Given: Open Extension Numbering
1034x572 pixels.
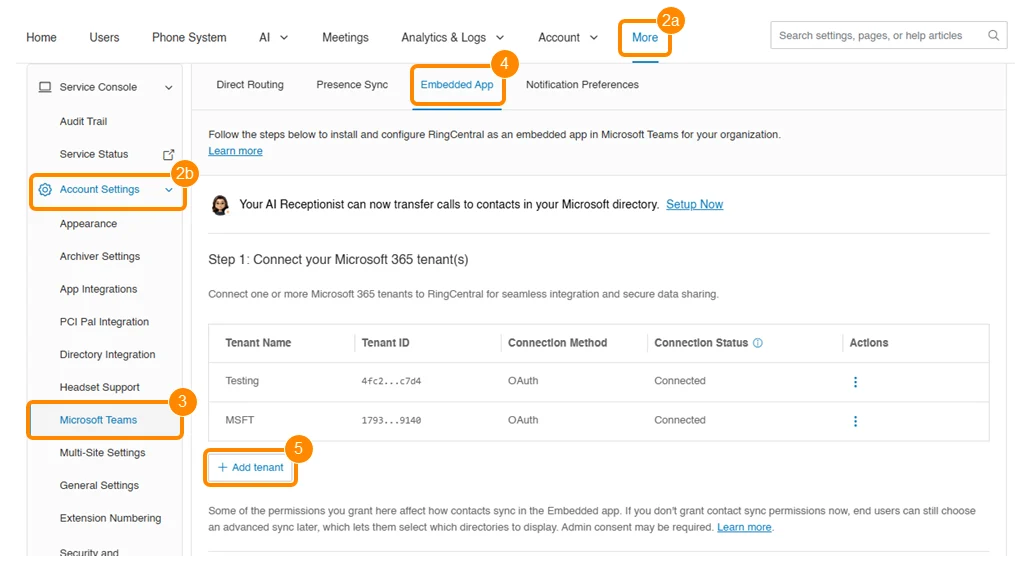Looking at the screenshot, I should coord(110,519).
